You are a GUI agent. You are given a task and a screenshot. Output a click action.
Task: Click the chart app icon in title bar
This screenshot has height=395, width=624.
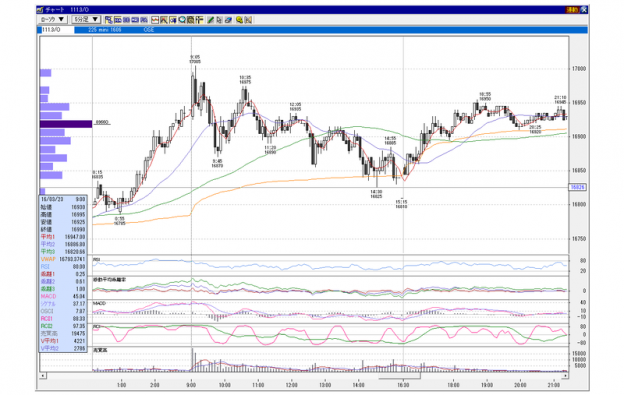[x=40, y=10]
